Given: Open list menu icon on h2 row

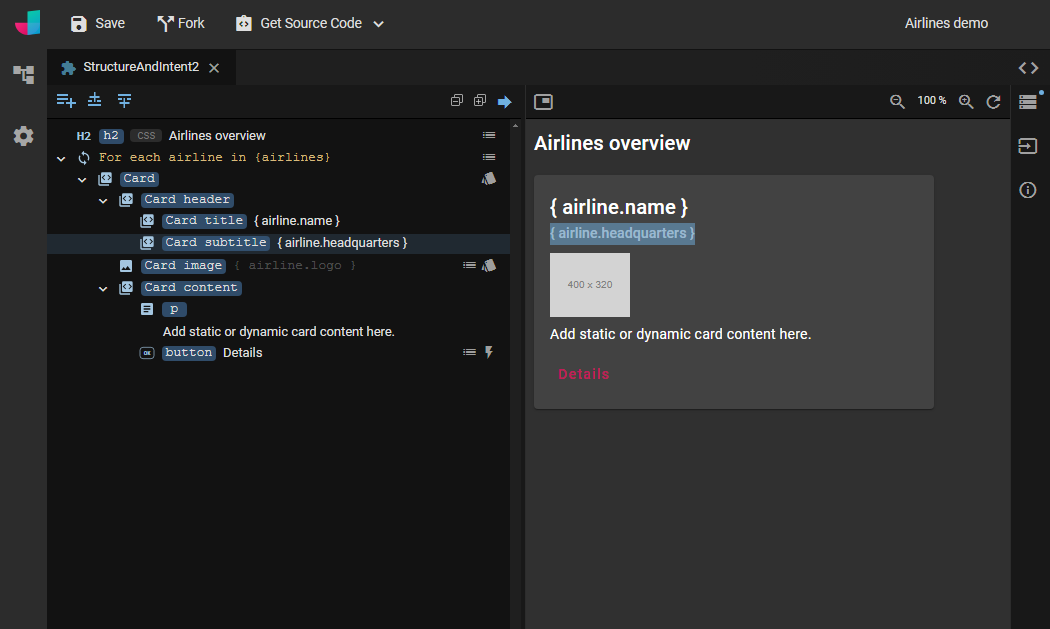Looking at the screenshot, I should pyautogui.click(x=489, y=135).
